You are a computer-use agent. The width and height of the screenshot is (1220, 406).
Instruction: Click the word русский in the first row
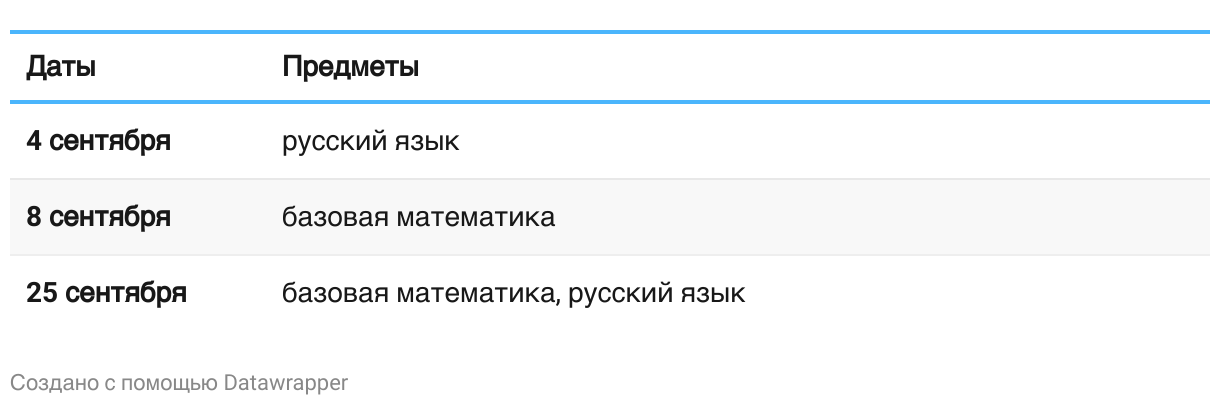pyautogui.click(x=331, y=141)
